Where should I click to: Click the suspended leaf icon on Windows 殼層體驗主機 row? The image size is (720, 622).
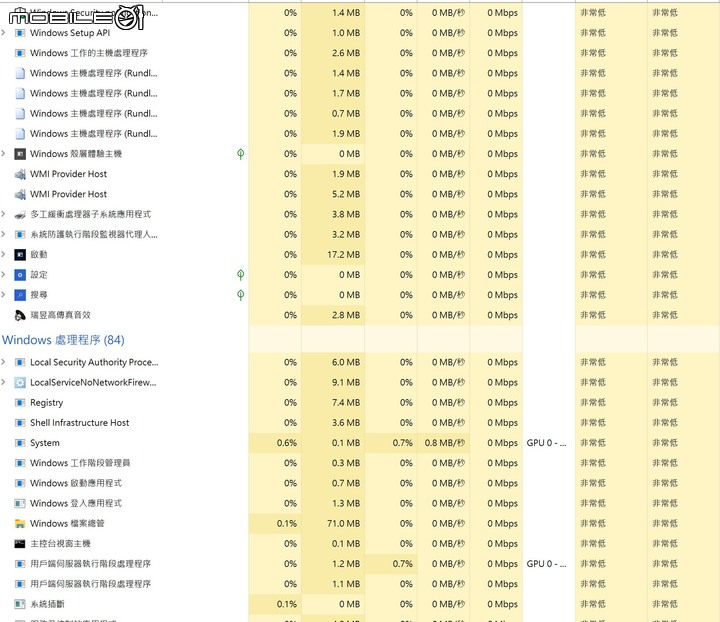[x=240, y=154]
